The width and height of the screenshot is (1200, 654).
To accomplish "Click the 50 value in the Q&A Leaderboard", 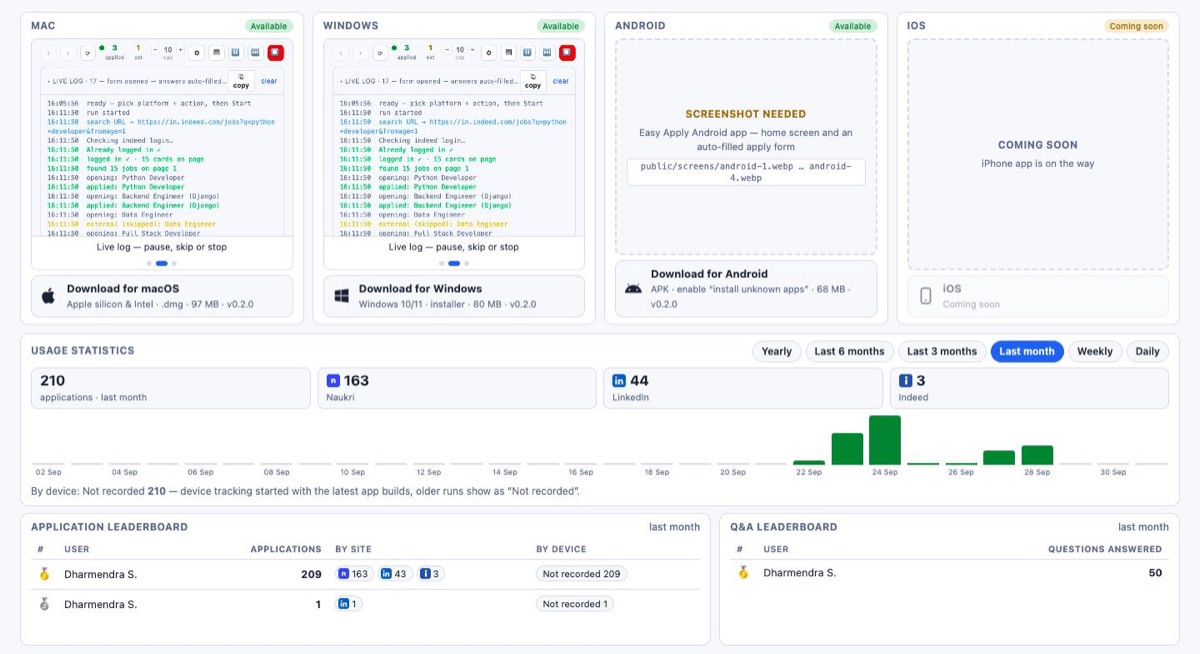I will [x=1155, y=573].
